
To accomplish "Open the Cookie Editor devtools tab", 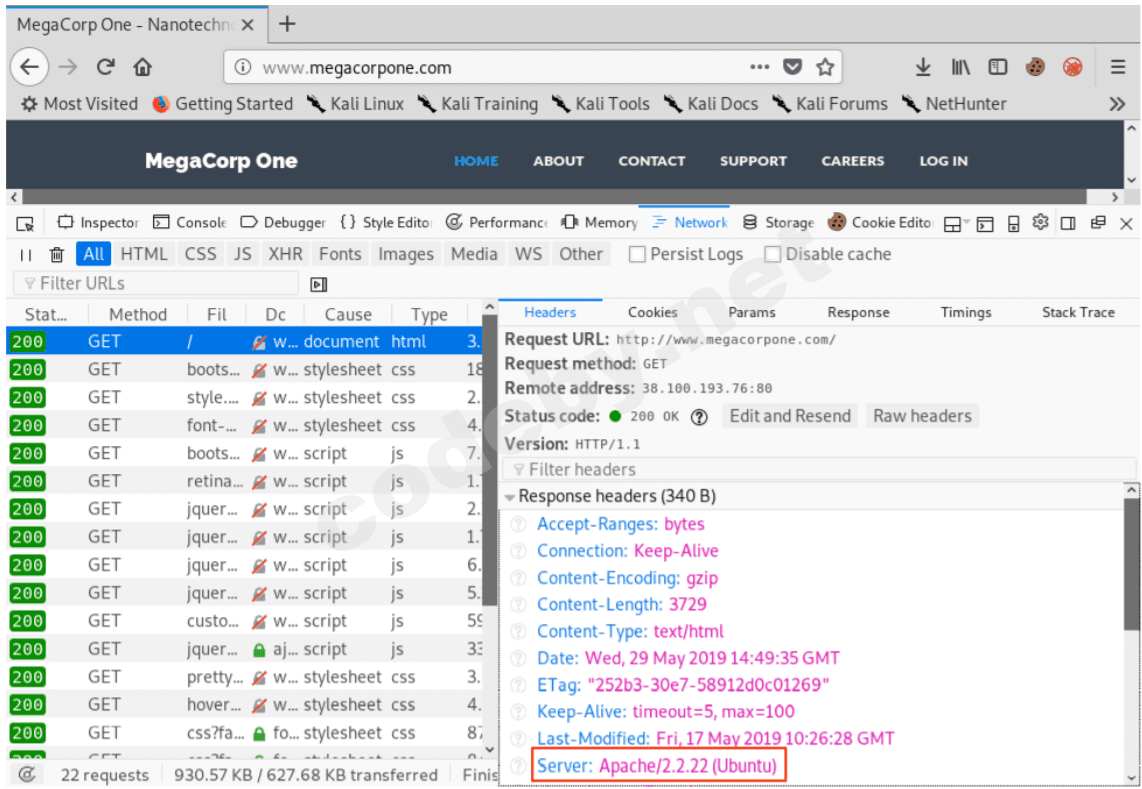I will (x=880, y=223).
